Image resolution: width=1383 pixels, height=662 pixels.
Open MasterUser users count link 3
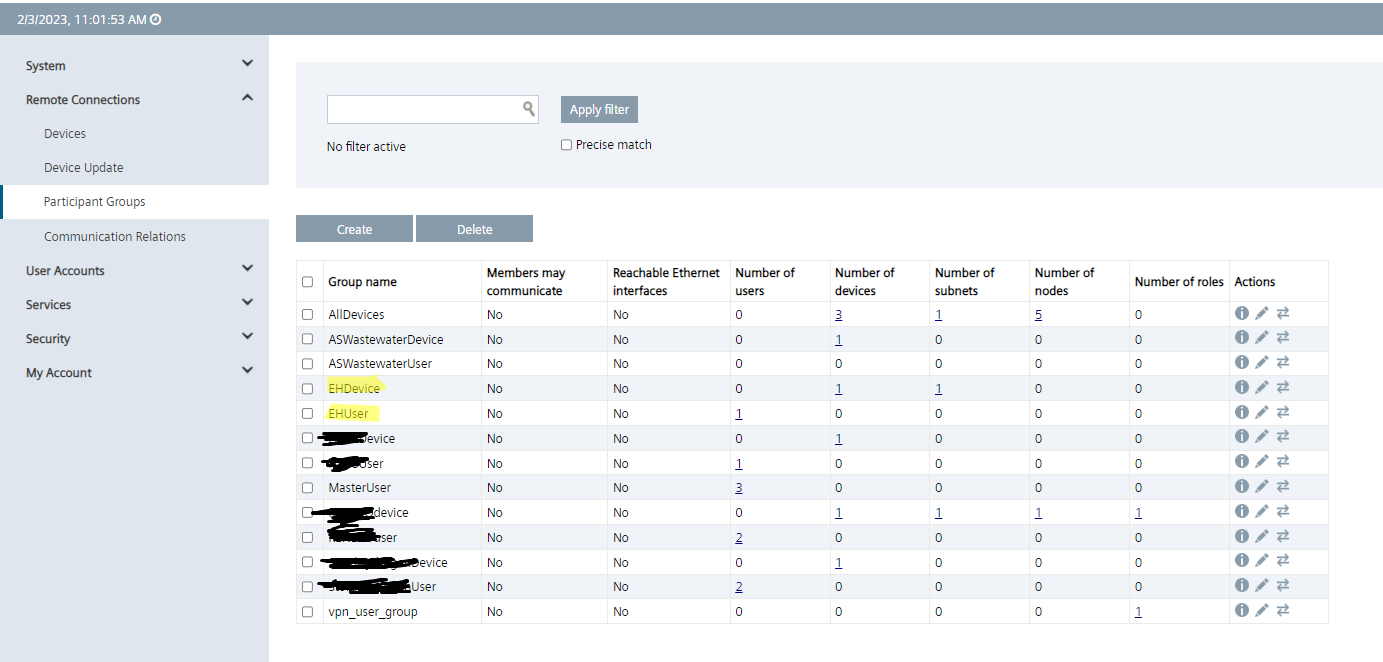point(738,488)
